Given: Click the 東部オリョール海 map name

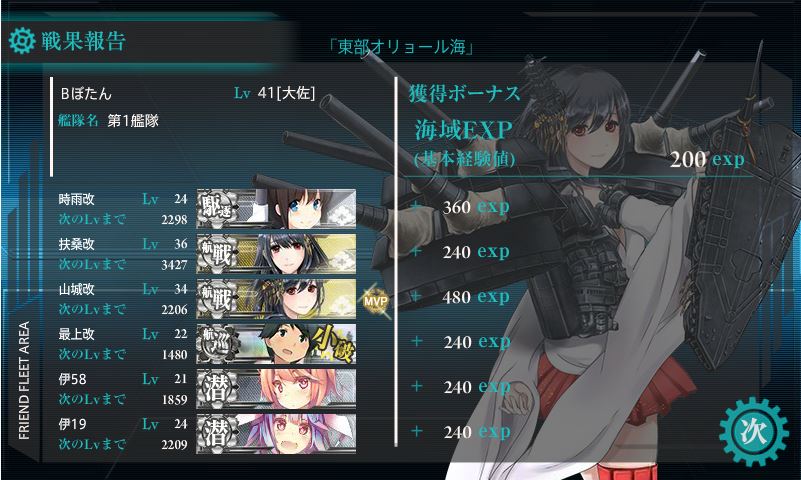Looking at the screenshot, I should [x=401, y=47].
